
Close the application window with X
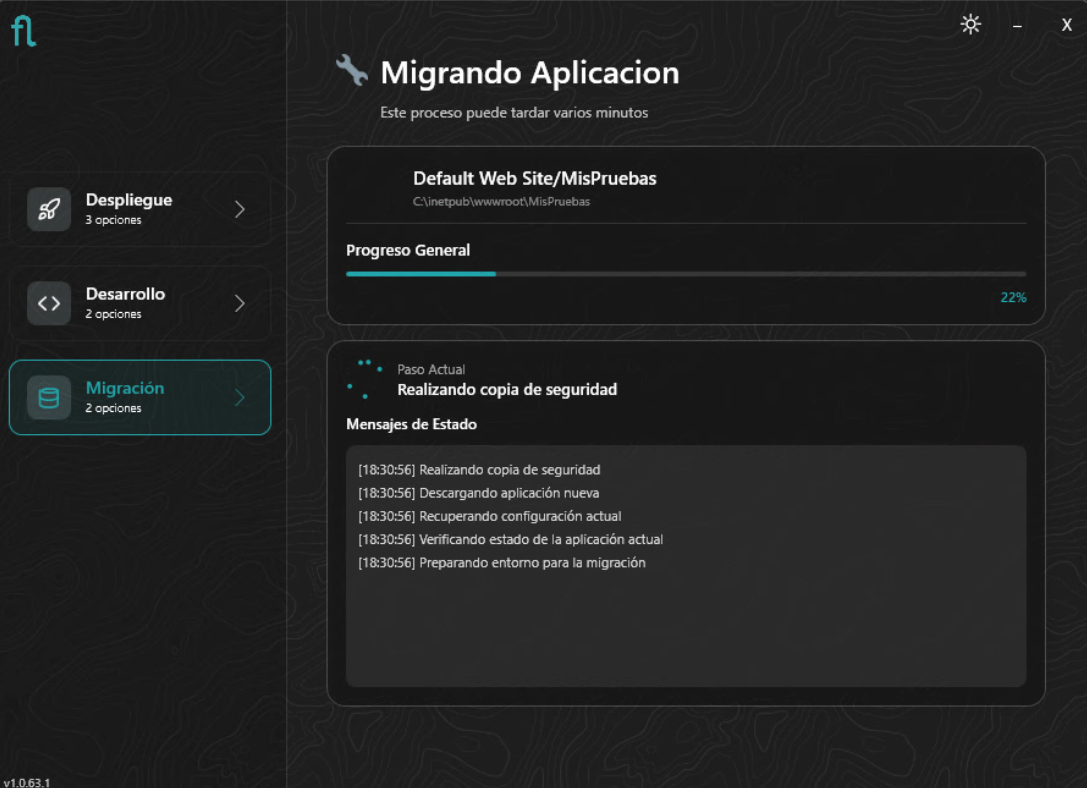pyautogui.click(x=1066, y=25)
